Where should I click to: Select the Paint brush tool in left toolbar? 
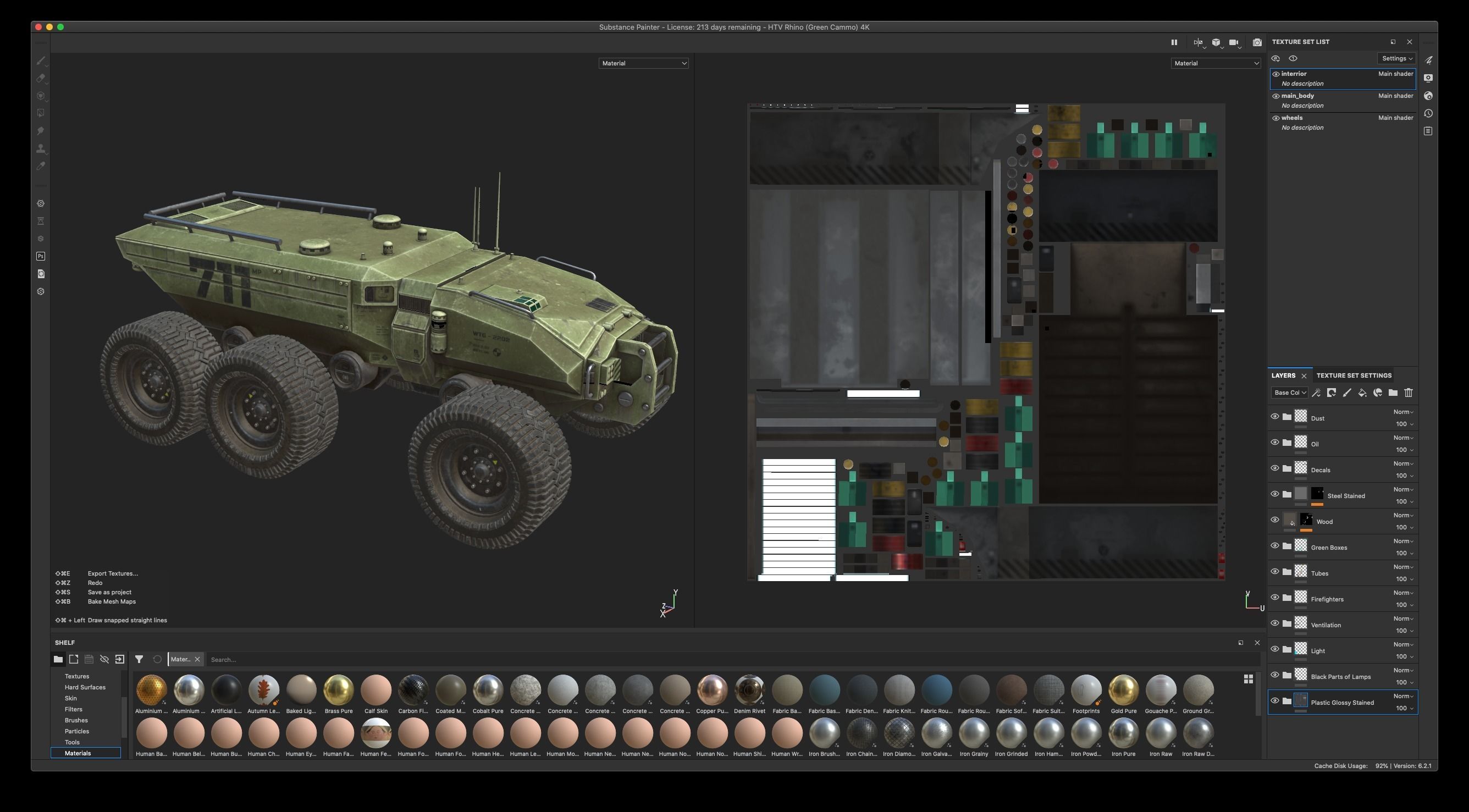pos(41,60)
